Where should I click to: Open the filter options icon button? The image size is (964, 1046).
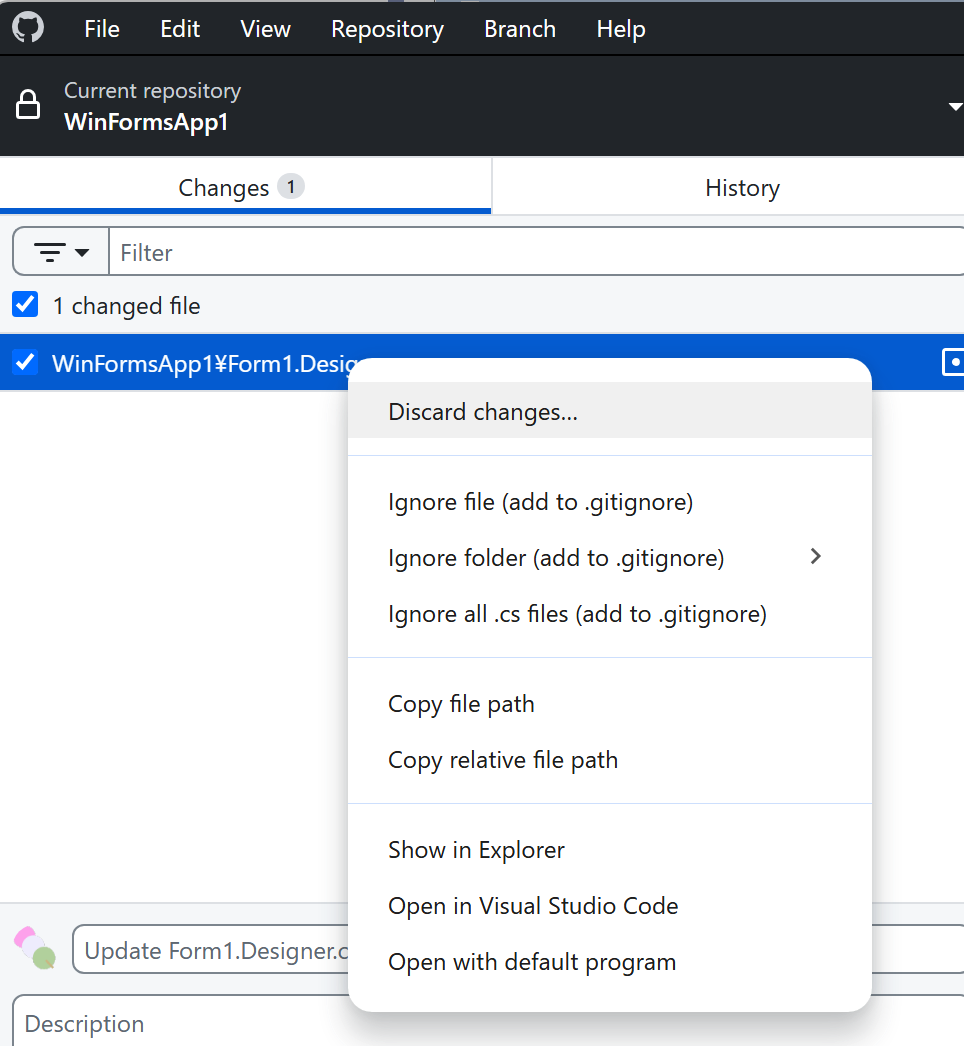[61, 252]
